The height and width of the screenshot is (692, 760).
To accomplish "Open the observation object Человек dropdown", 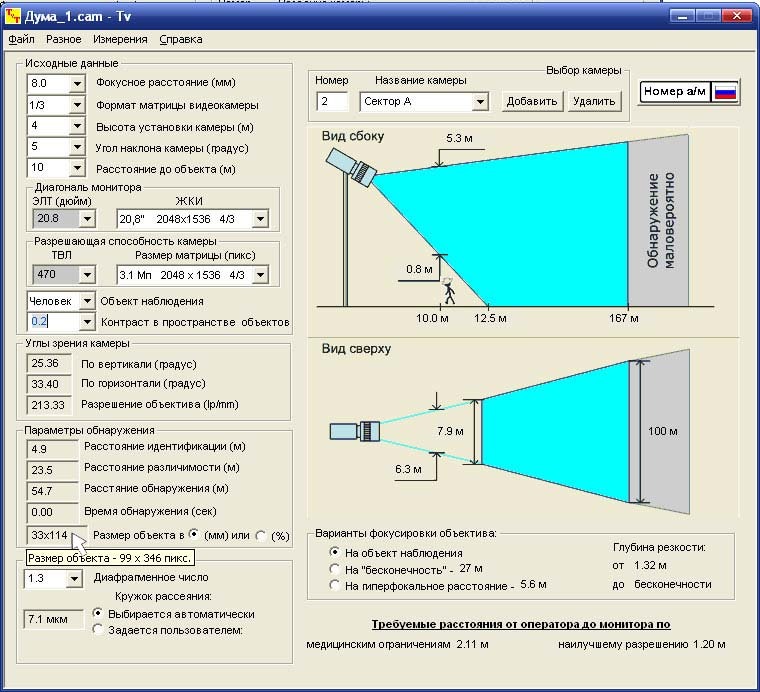I will [87, 301].
